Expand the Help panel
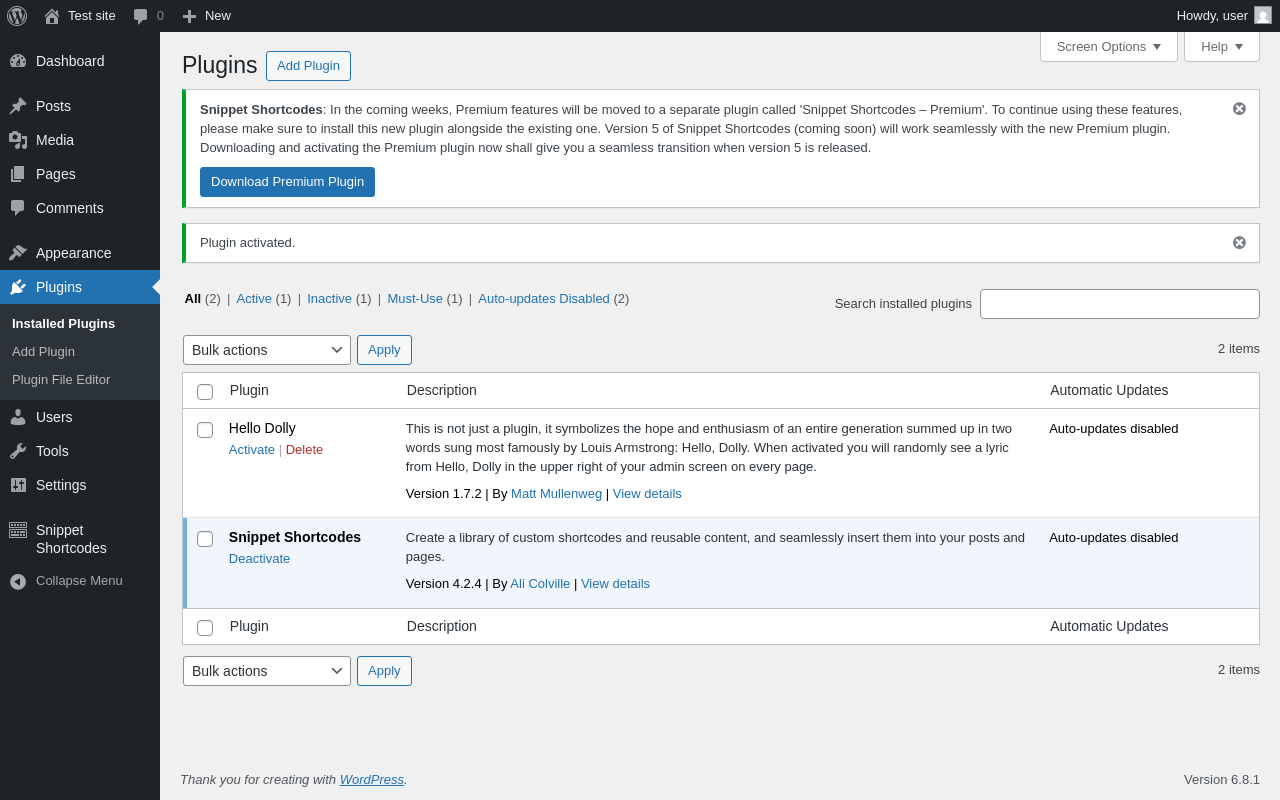The image size is (1280, 800). point(1222,46)
